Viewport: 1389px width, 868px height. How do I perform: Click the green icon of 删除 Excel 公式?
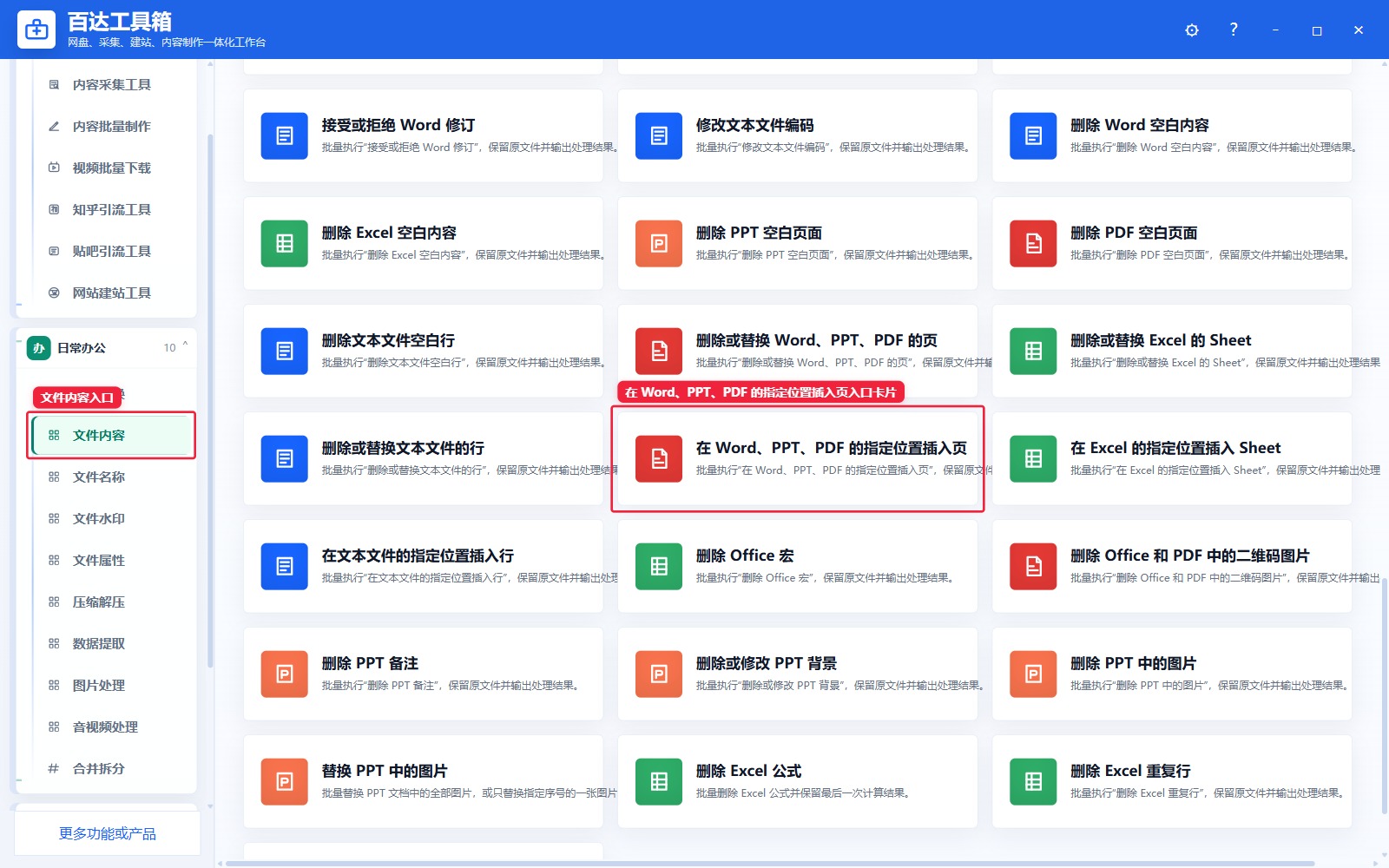(x=659, y=781)
